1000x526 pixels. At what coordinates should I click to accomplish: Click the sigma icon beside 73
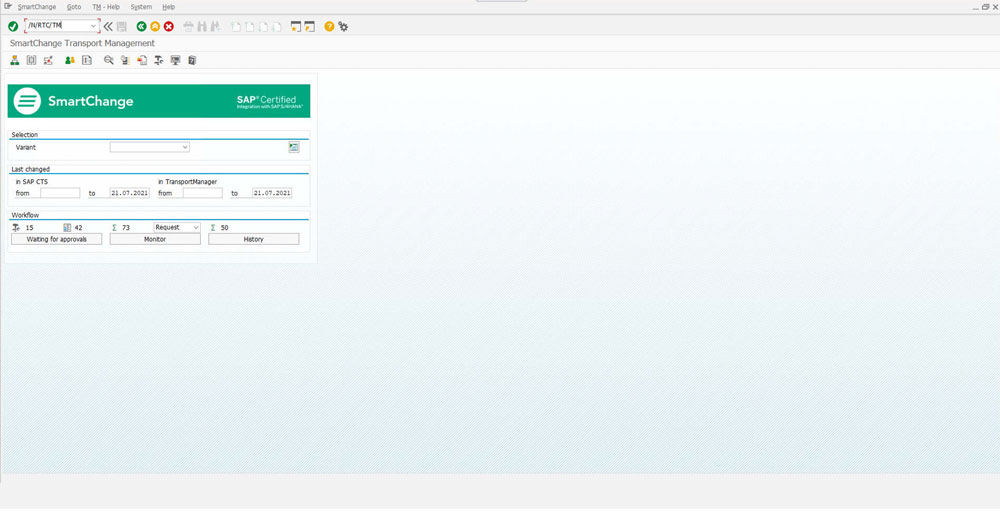pyautogui.click(x=114, y=228)
